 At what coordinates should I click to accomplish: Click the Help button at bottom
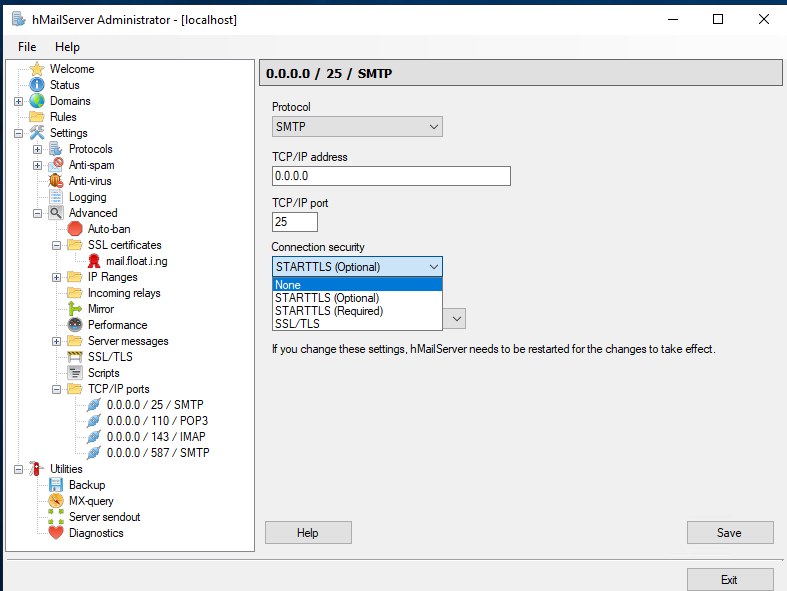(x=308, y=533)
